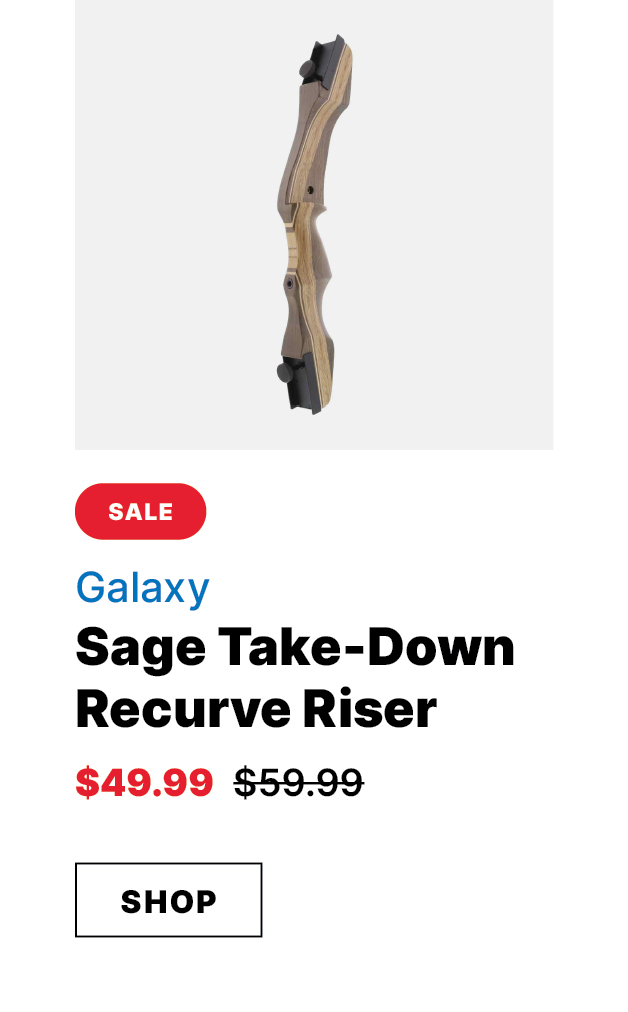Click the lower bushing hole on the riser

point(290,283)
